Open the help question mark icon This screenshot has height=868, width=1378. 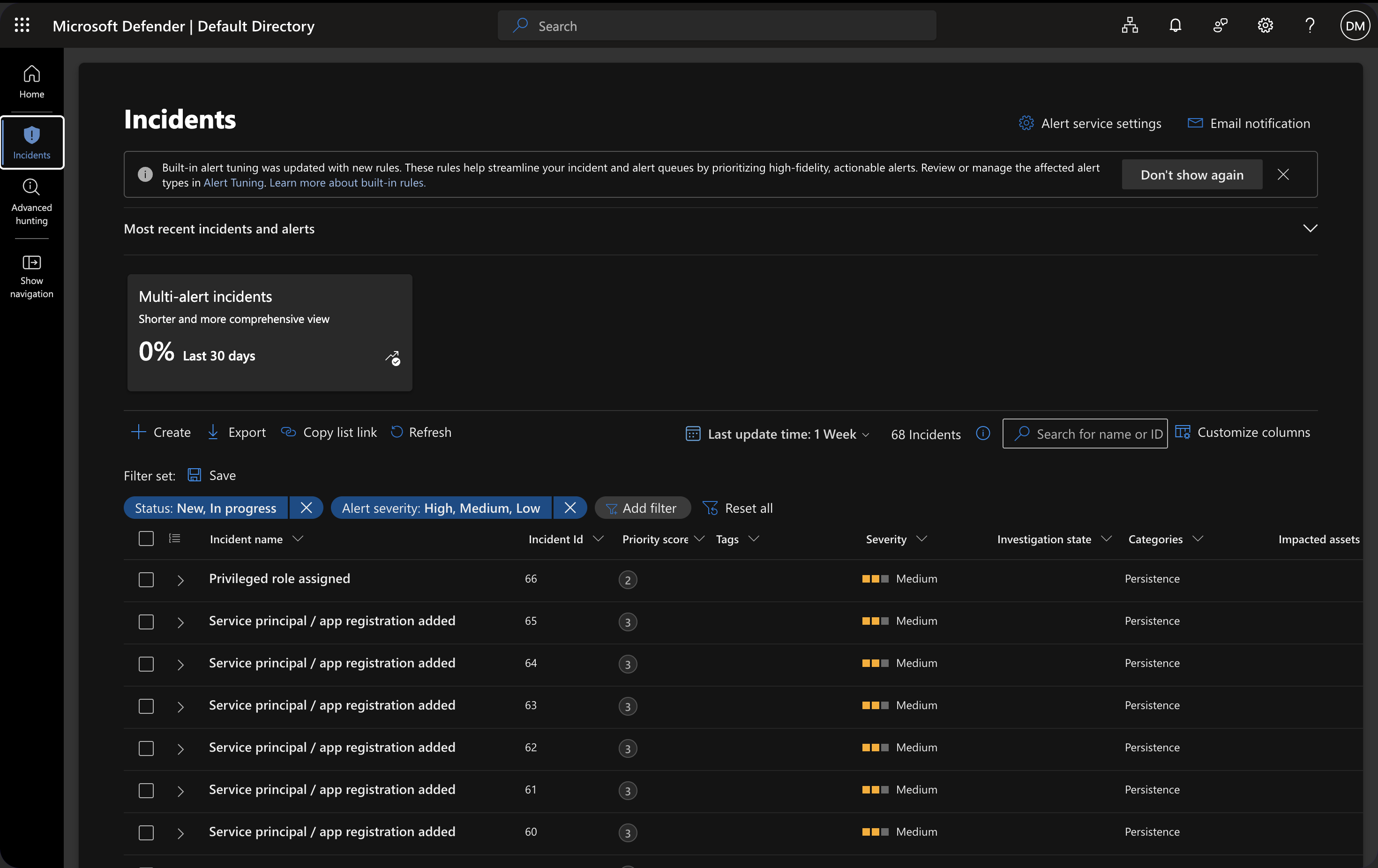[x=1310, y=26]
